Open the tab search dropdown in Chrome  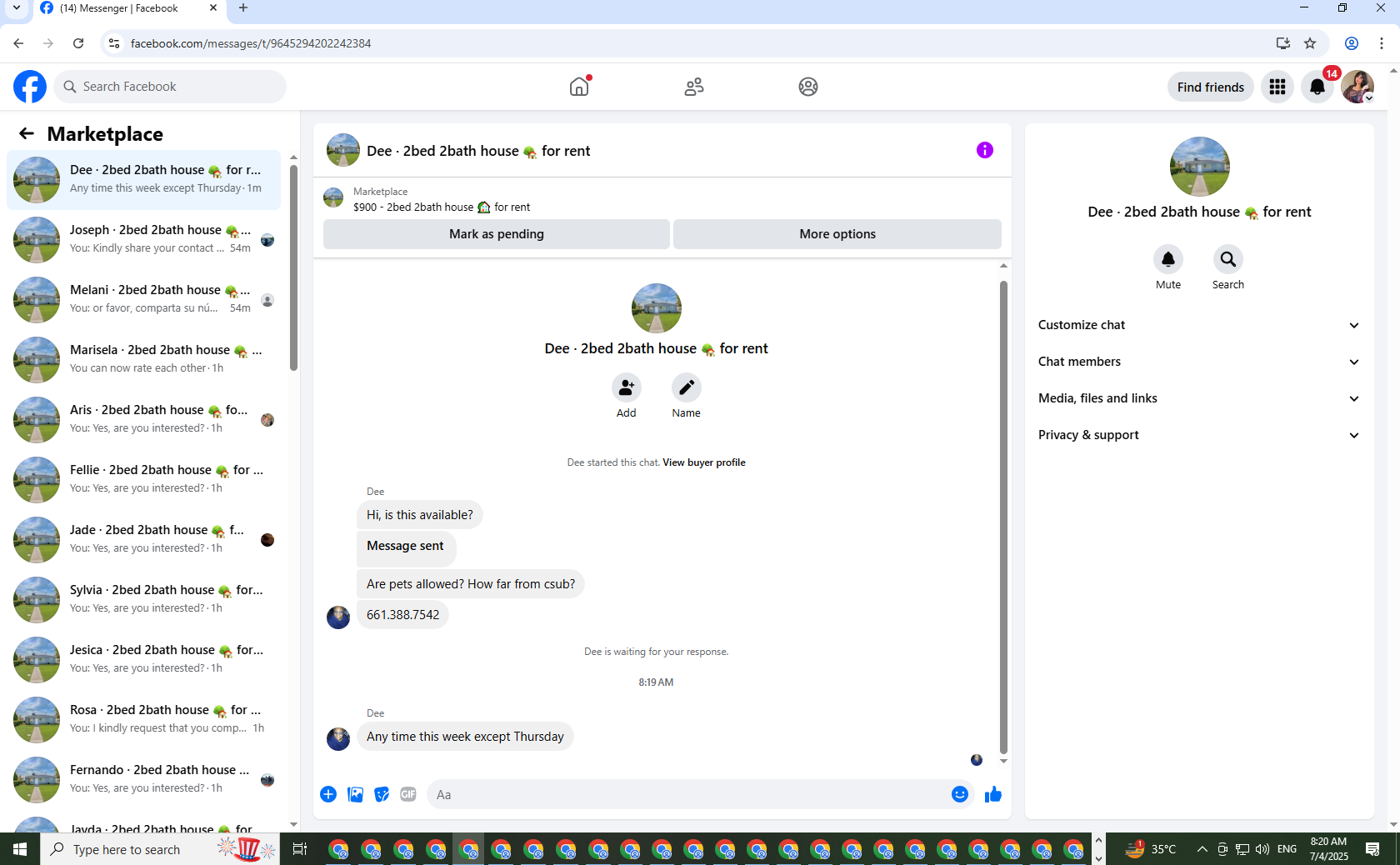(16, 7)
